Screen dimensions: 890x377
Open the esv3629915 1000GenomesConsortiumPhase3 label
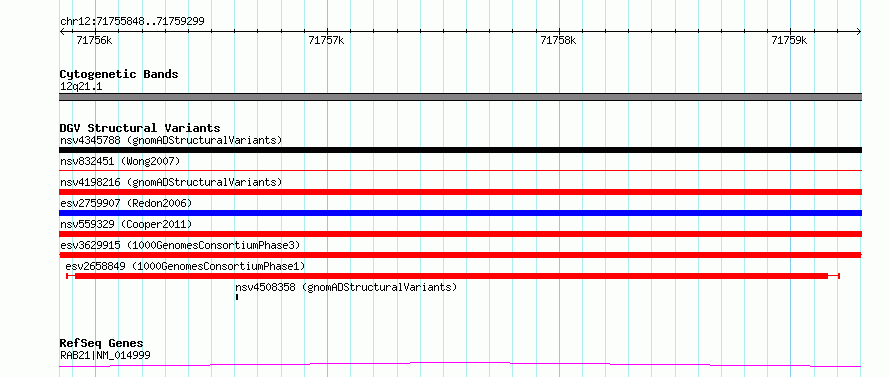click(180, 245)
